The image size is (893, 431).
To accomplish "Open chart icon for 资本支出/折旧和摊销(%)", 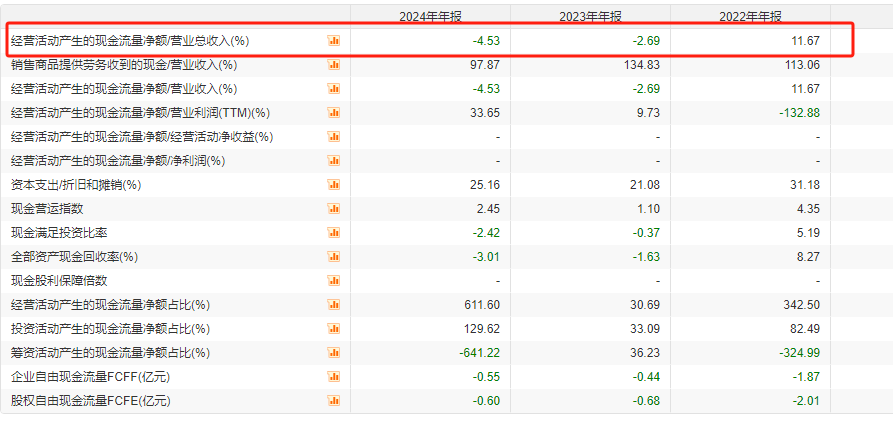I will point(333,185).
